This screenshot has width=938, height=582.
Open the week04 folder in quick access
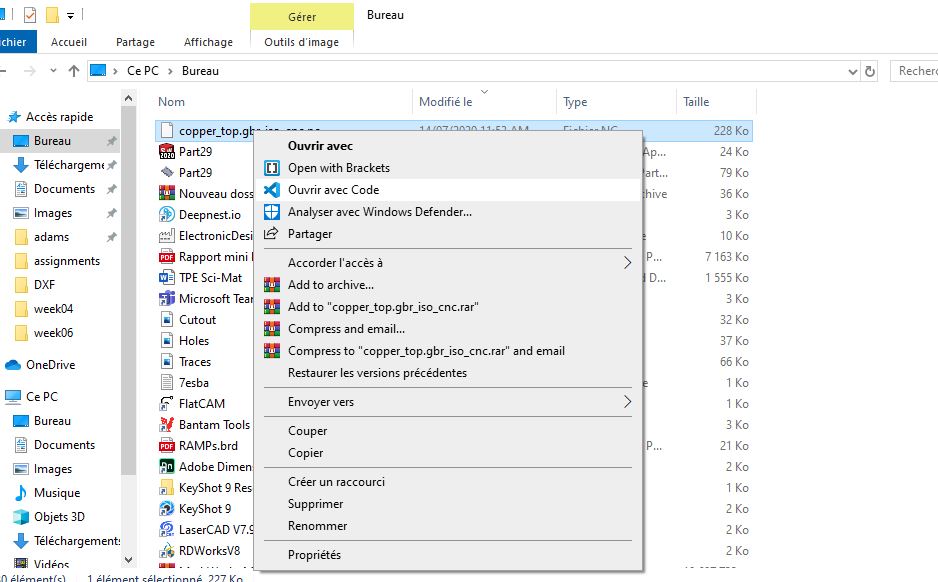coord(53,309)
